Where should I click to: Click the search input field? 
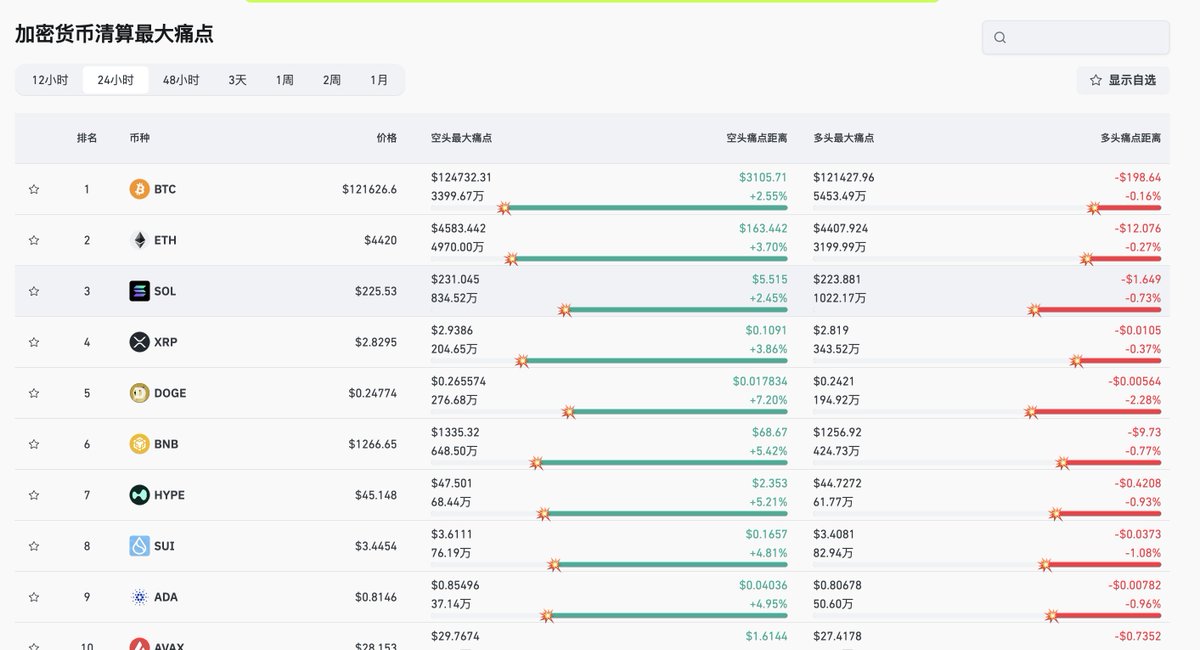(1085, 38)
